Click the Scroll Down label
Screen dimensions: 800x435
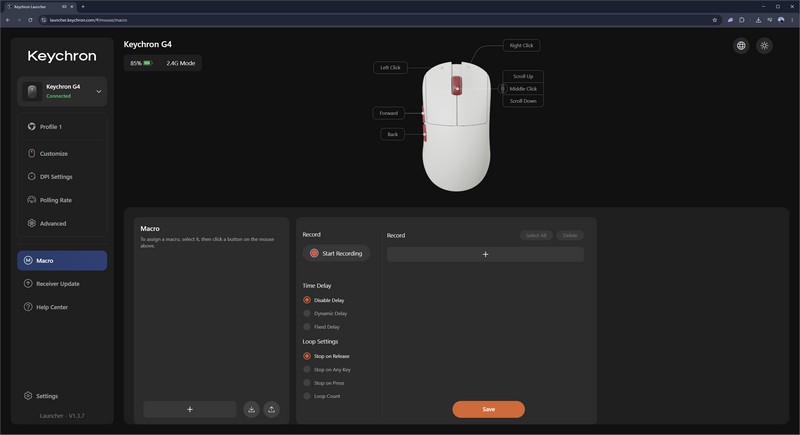pos(523,101)
